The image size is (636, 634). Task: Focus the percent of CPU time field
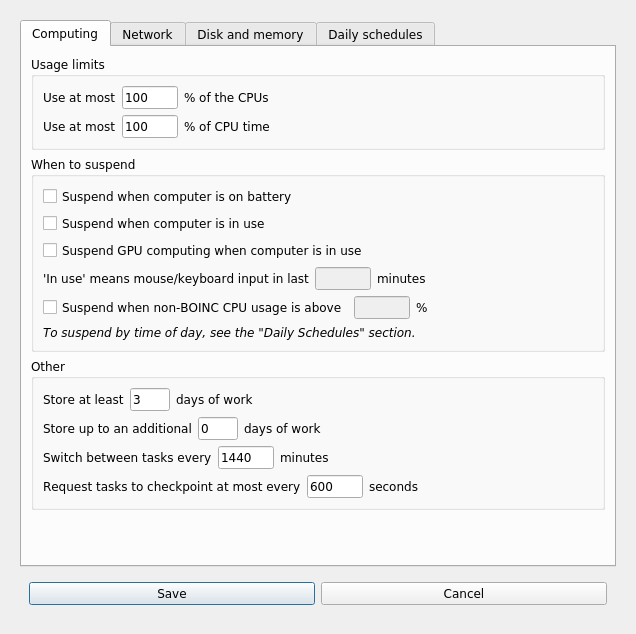click(x=149, y=127)
